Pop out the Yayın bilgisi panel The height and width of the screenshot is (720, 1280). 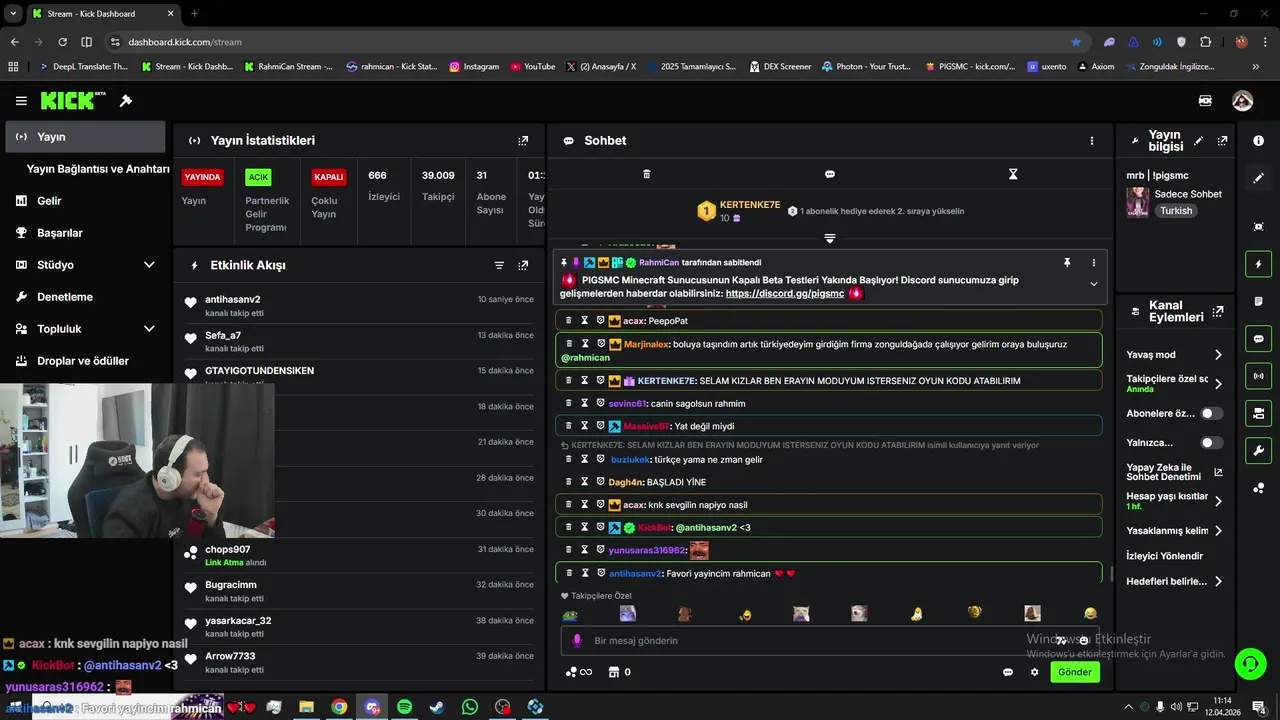pos(1222,141)
